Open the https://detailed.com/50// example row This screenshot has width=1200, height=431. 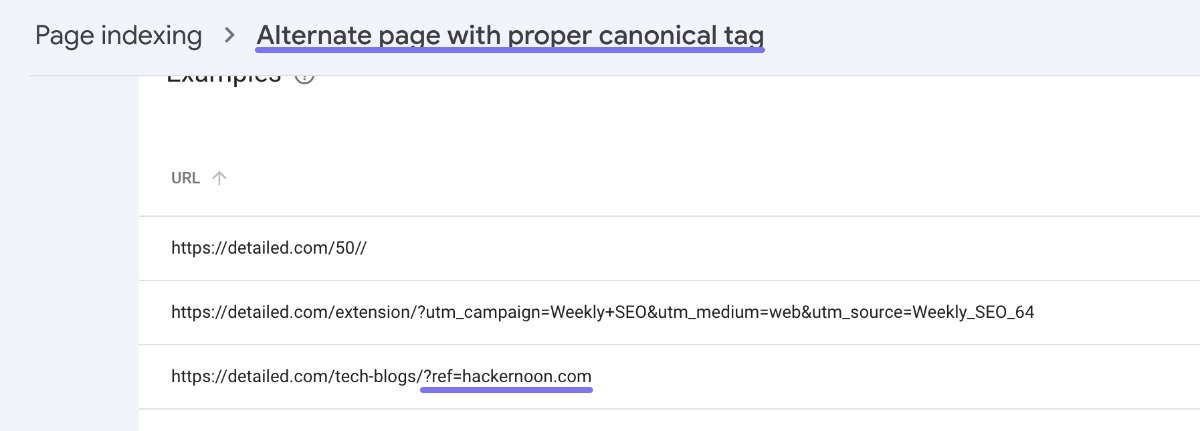click(669, 248)
